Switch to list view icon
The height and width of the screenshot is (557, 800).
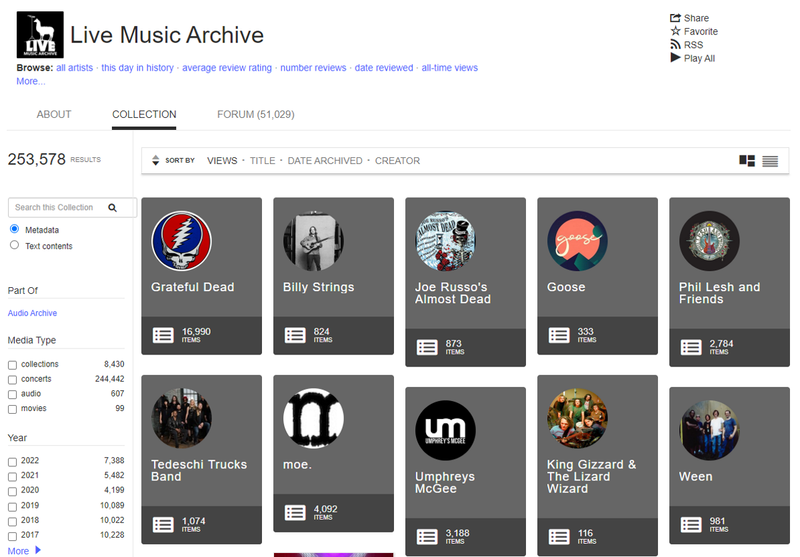[770, 161]
